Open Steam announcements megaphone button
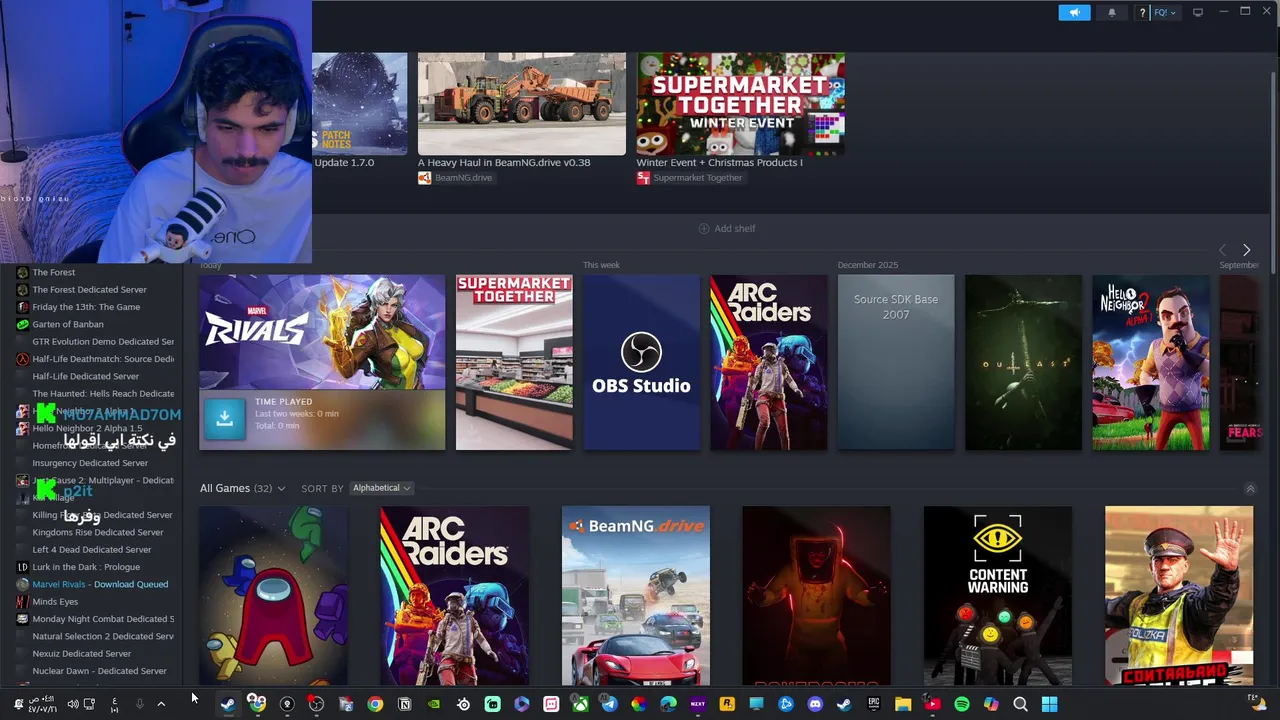The height and width of the screenshot is (720, 1280). [1074, 12]
